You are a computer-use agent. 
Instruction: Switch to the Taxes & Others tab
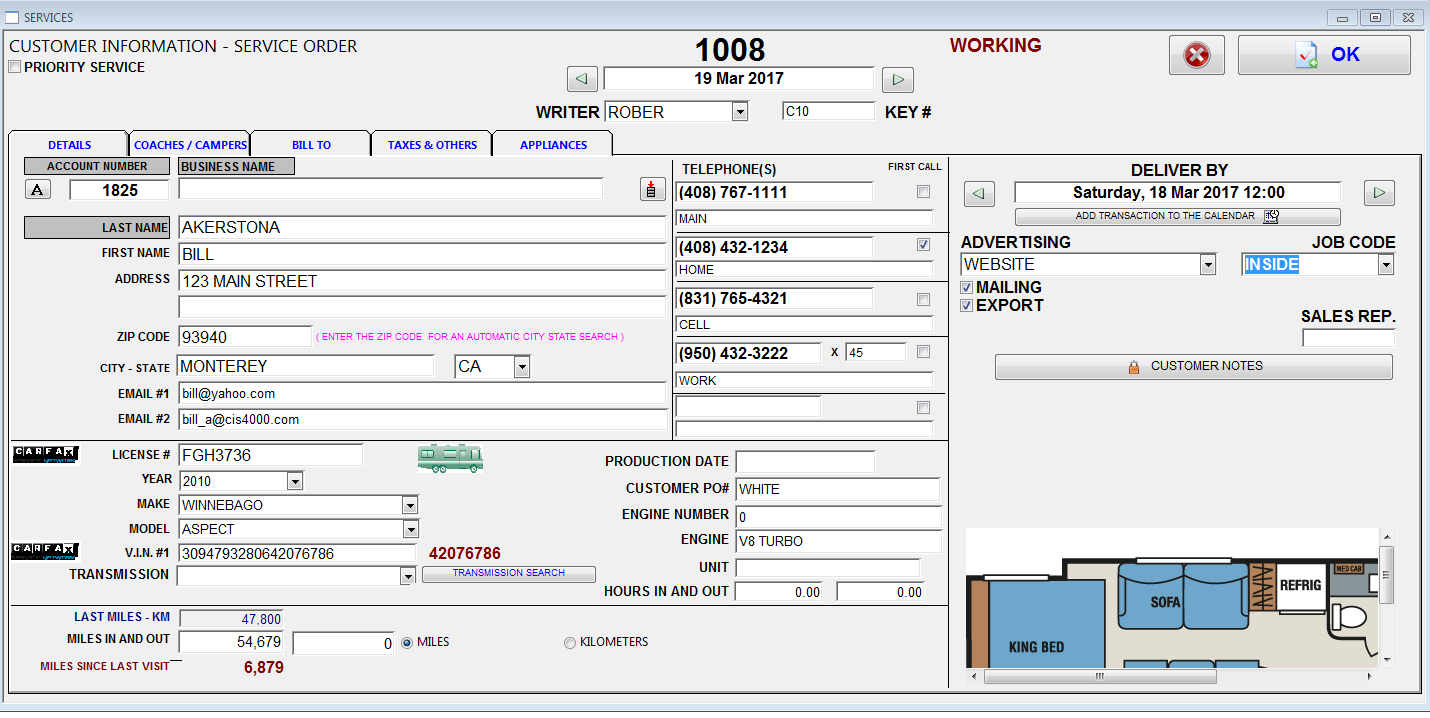[x=431, y=142]
